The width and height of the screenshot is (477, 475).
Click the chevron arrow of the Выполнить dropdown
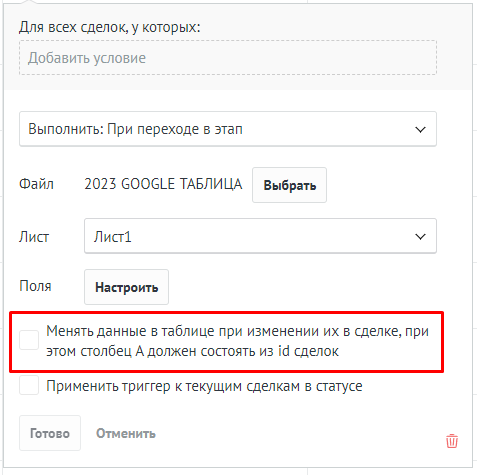[420, 129]
